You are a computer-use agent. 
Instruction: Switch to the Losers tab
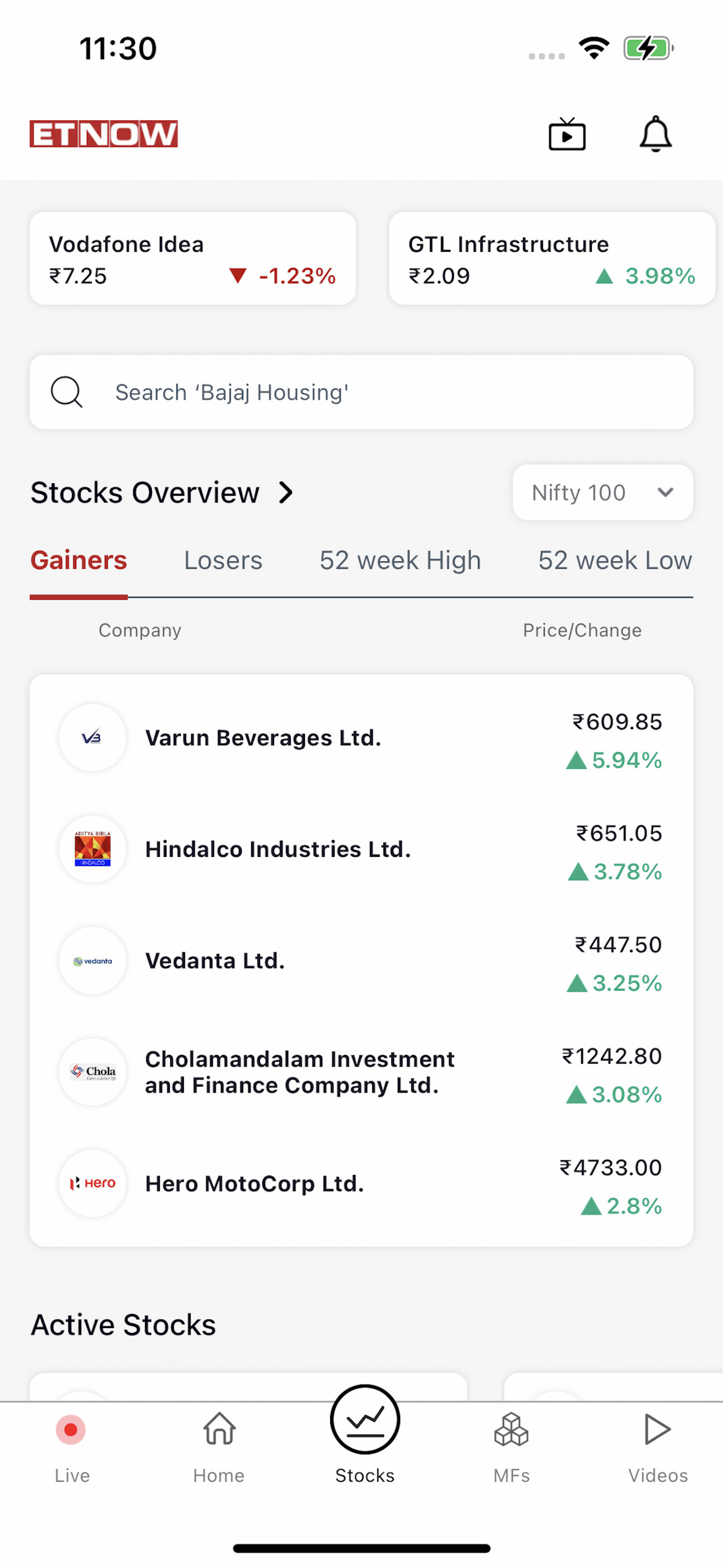pos(224,560)
